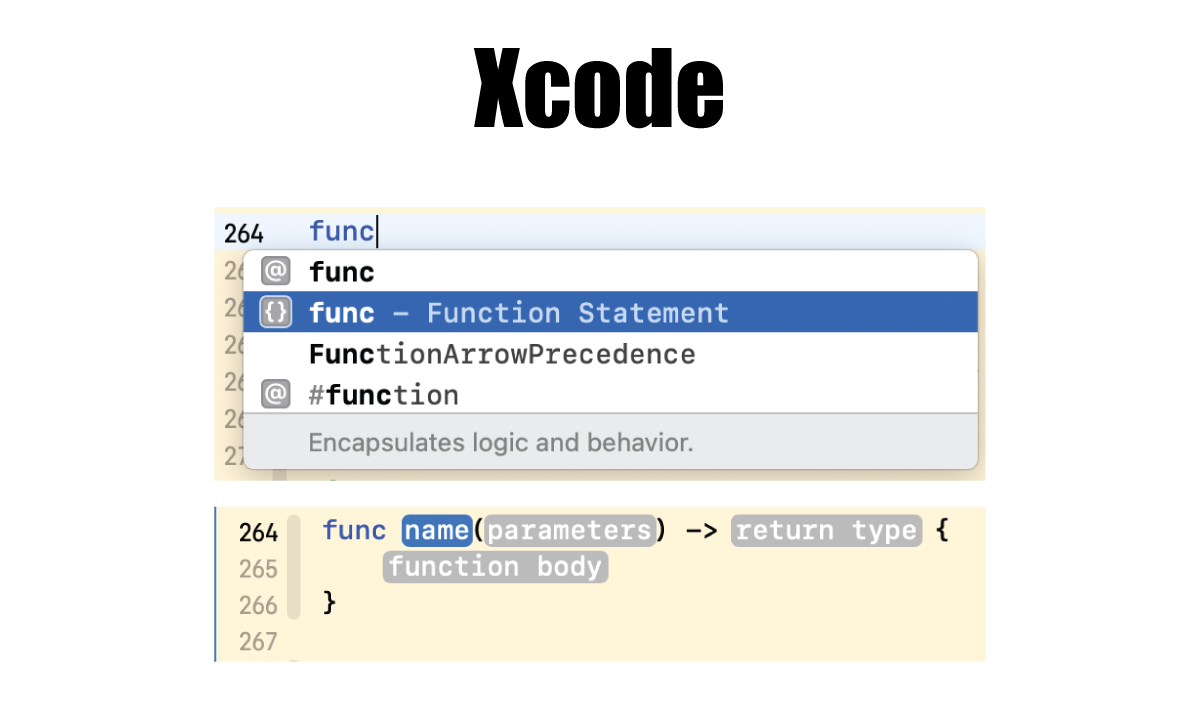Click line number 267 in the gutter
The width and height of the screenshot is (1200, 724).
[258, 641]
